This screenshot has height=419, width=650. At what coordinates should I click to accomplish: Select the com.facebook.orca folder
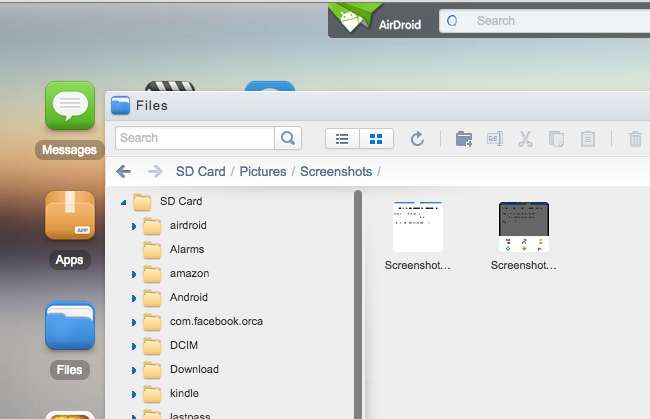click(216, 322)
